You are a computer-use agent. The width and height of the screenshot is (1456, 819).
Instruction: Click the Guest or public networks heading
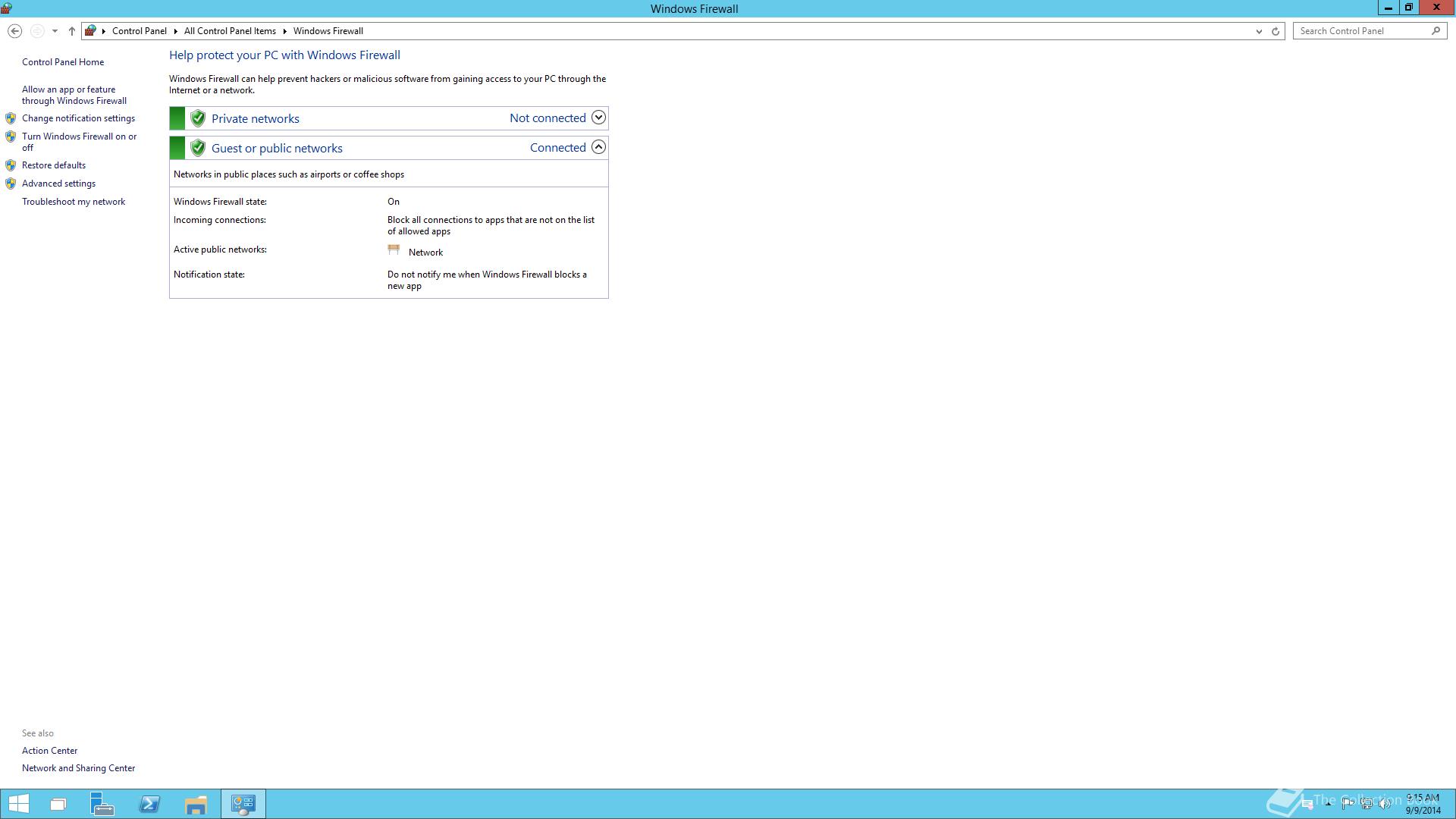pyautogui.click(x=277, y=148)
